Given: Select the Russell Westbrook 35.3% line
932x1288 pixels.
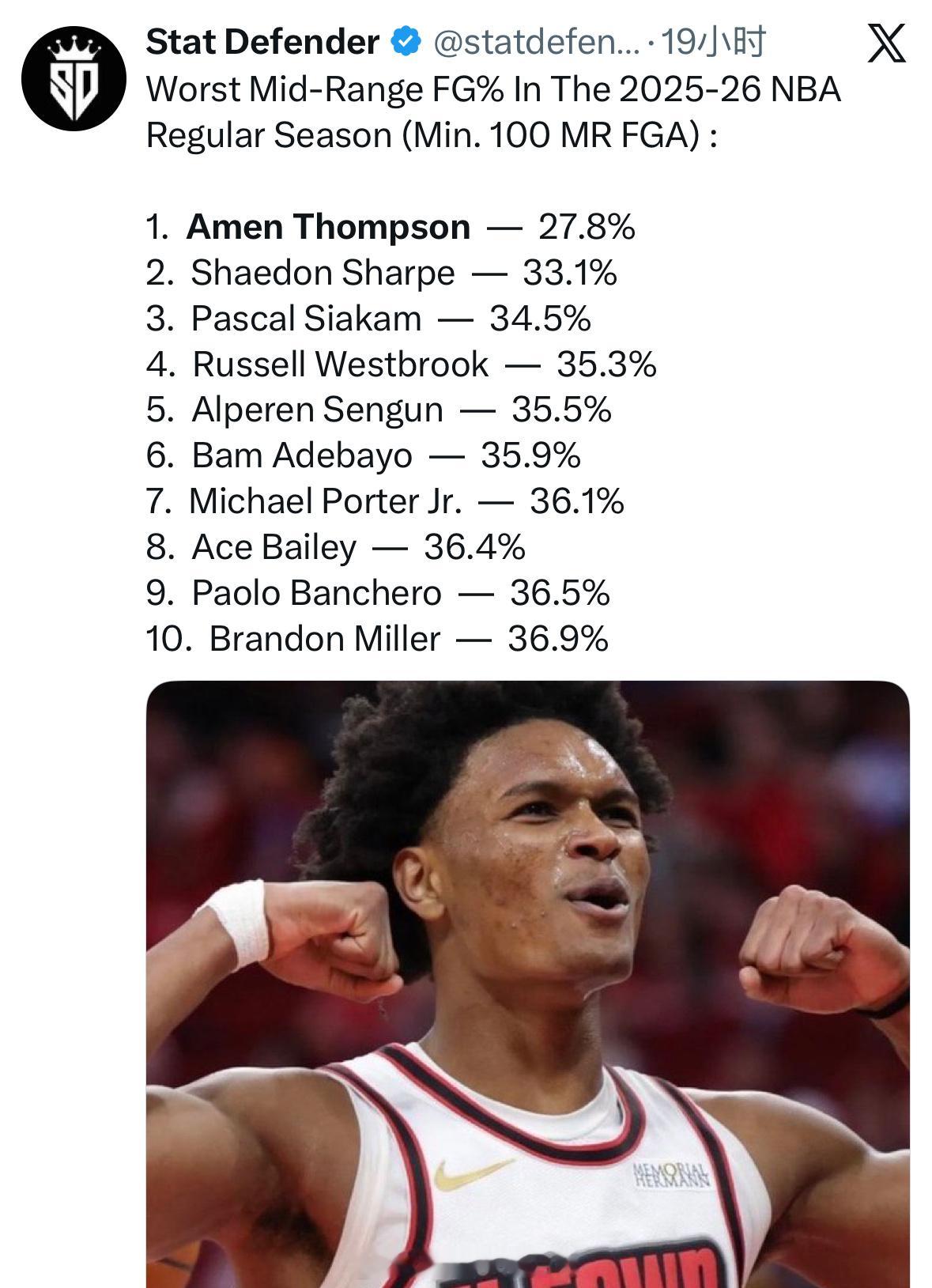Looking at the screenshot, I should click(x=402, y=364).
